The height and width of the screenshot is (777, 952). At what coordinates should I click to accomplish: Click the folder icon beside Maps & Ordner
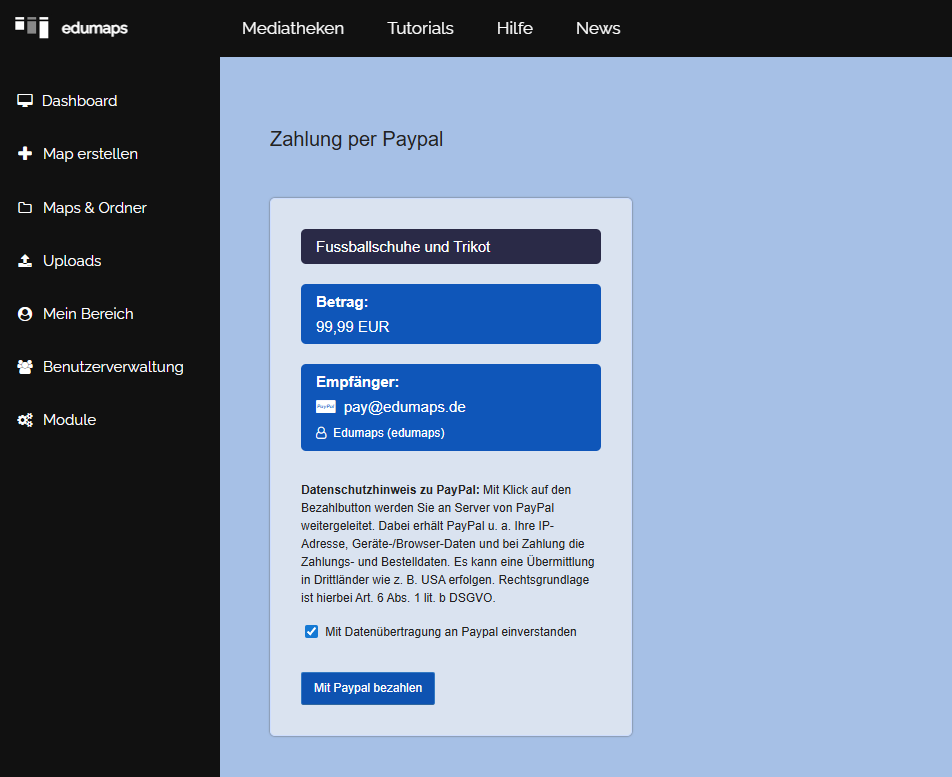point(25,208)
